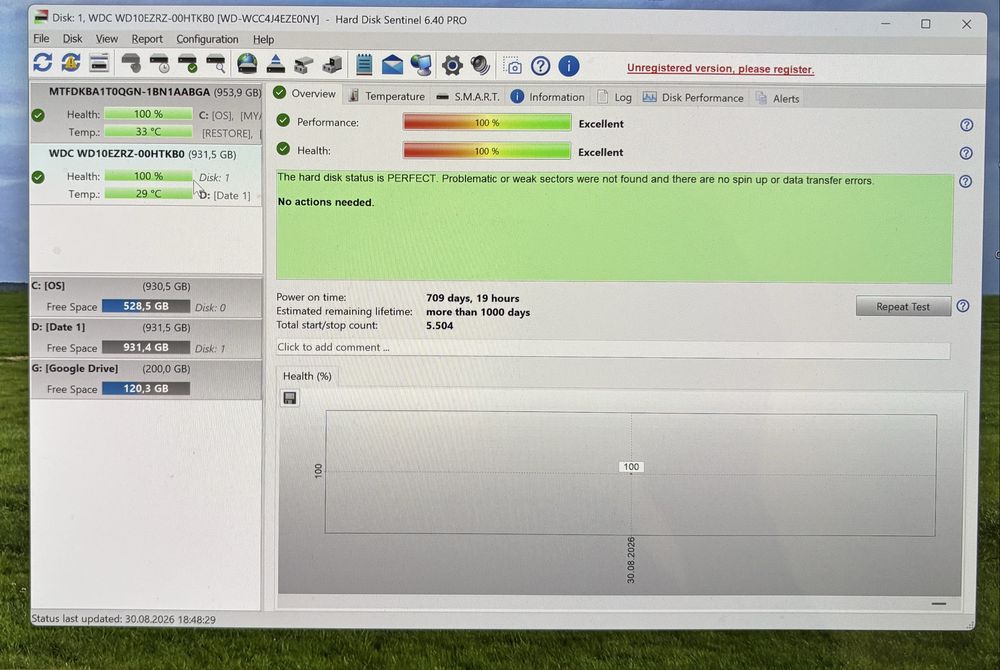Click the help icon next to Repeat Test
Viewport: 1000px width, 670px height.
pos(962,306)
